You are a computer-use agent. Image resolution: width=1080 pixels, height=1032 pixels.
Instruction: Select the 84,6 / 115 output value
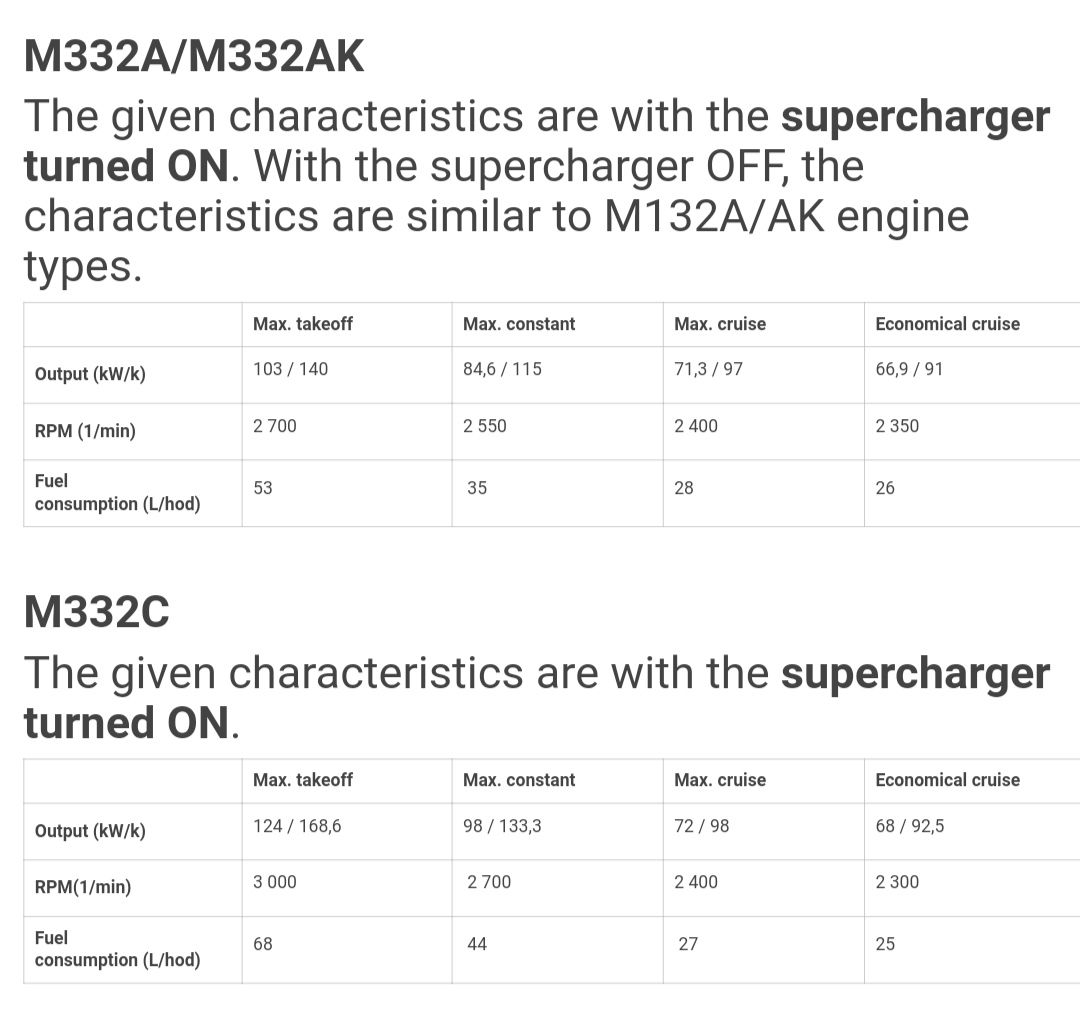pos(502,369)
